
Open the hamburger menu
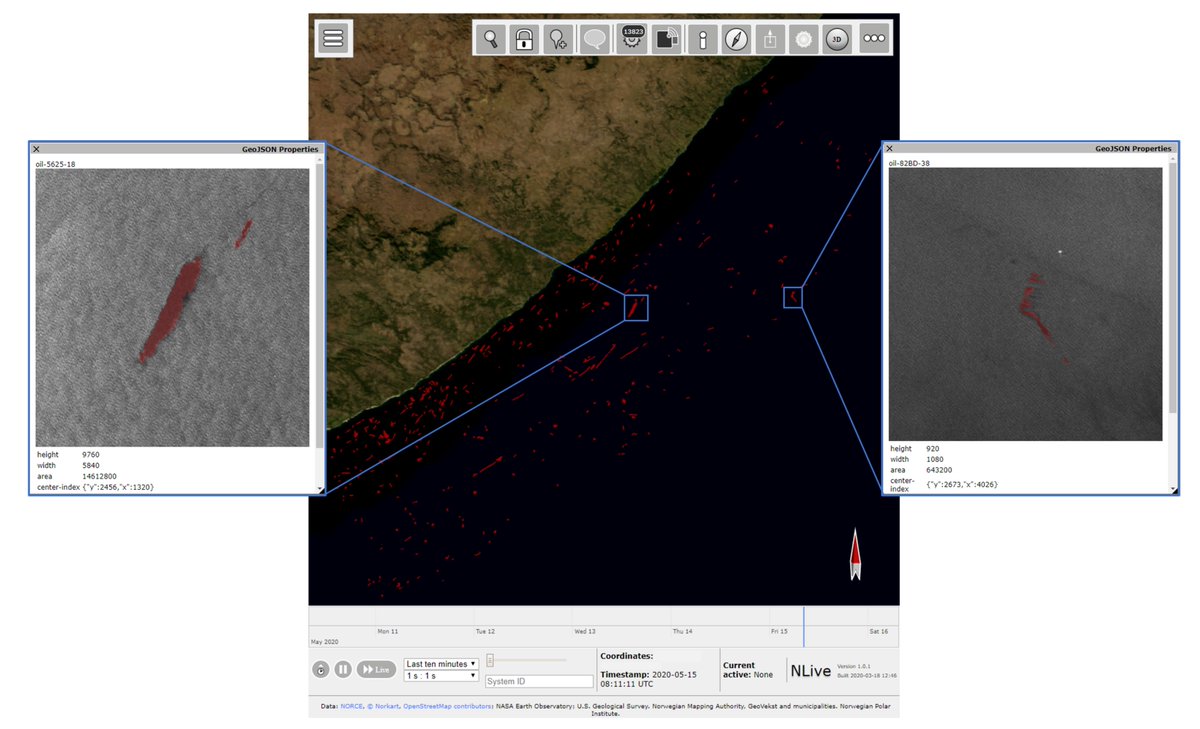tap(333, 38)
